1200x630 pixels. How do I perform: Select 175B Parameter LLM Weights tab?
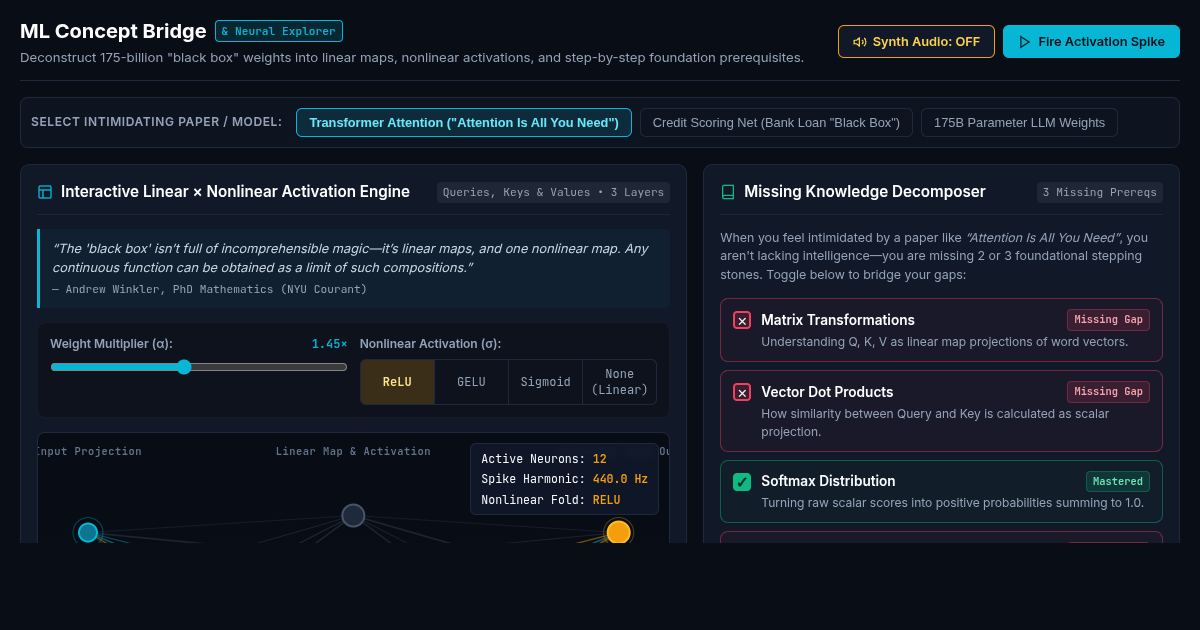click(x=1019, y=123)
